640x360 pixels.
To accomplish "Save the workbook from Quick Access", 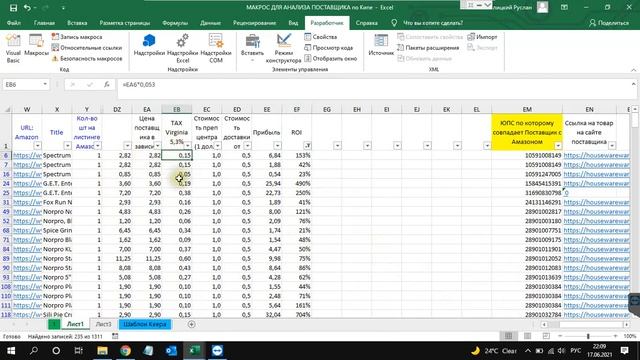I will [13, 8].
